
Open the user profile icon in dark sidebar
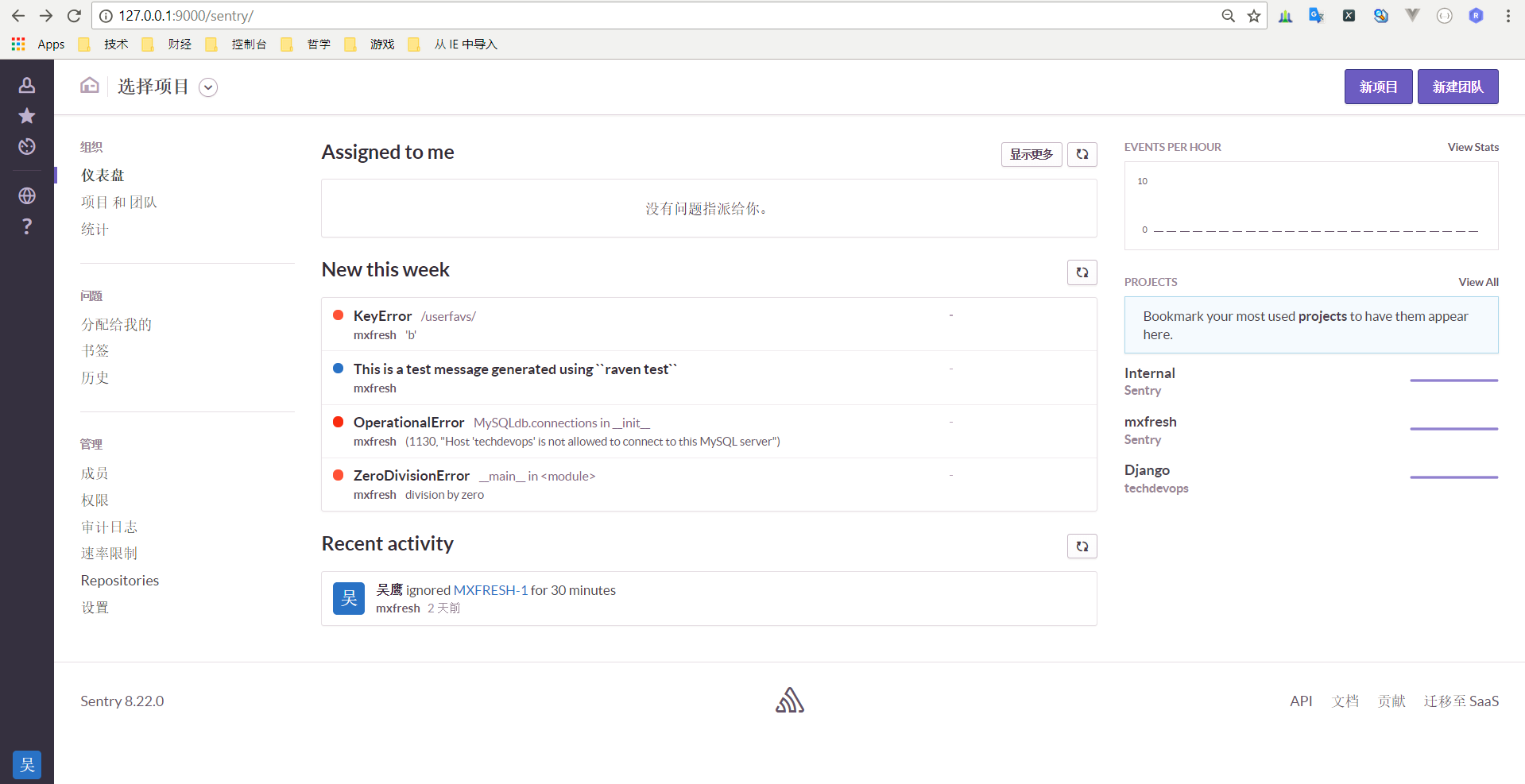coord(27,85)
